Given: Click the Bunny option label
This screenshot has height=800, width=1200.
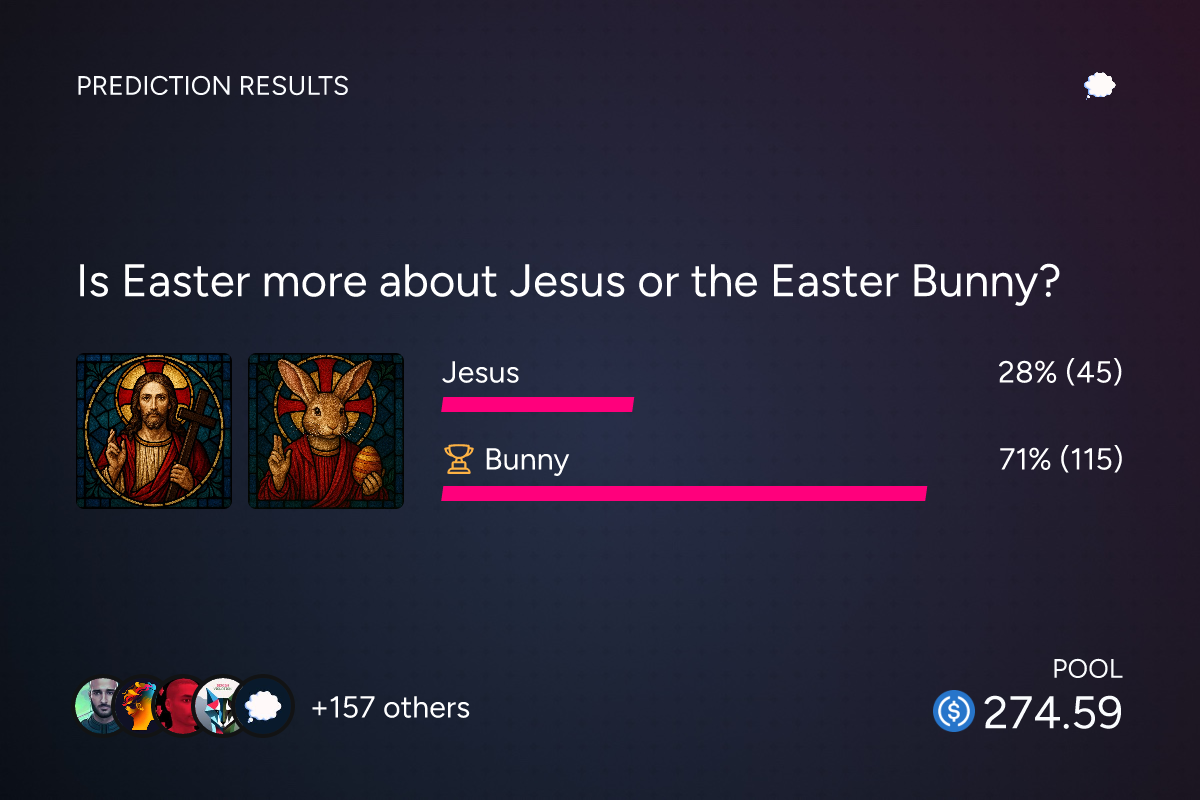Looking at the screenshot, I should pos(527,460).
